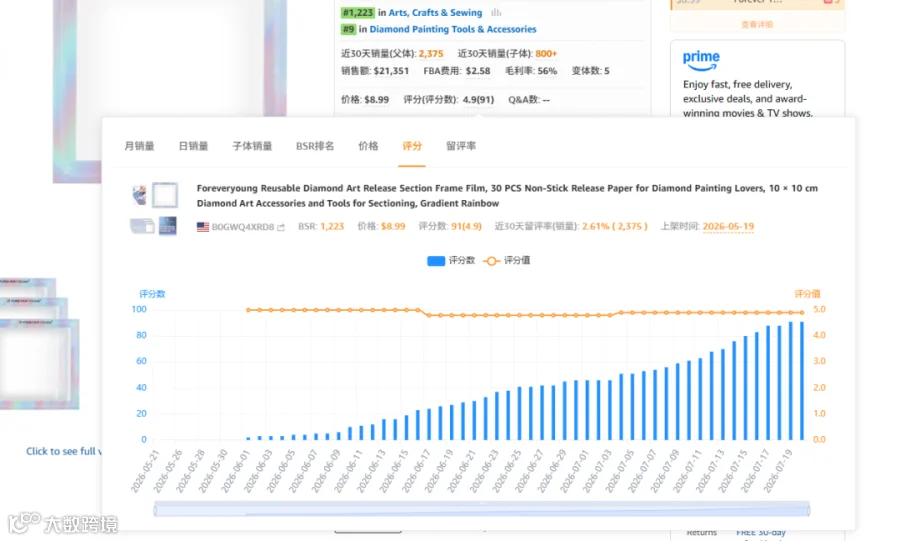Click the external link icon next to ASIN B0GWQ4XRD8
Screen dimensions: 900x541
(281, 227)
